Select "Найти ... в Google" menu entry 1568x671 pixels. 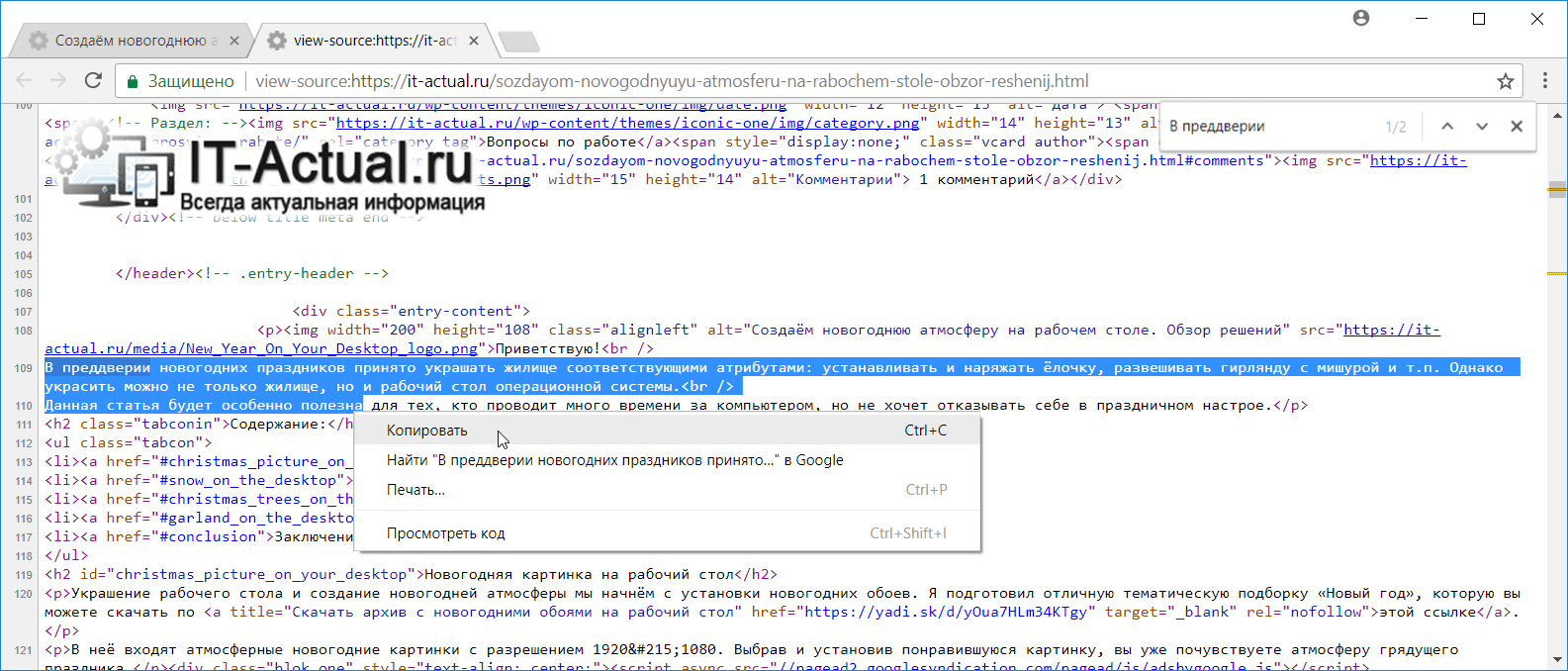[614, 460]
